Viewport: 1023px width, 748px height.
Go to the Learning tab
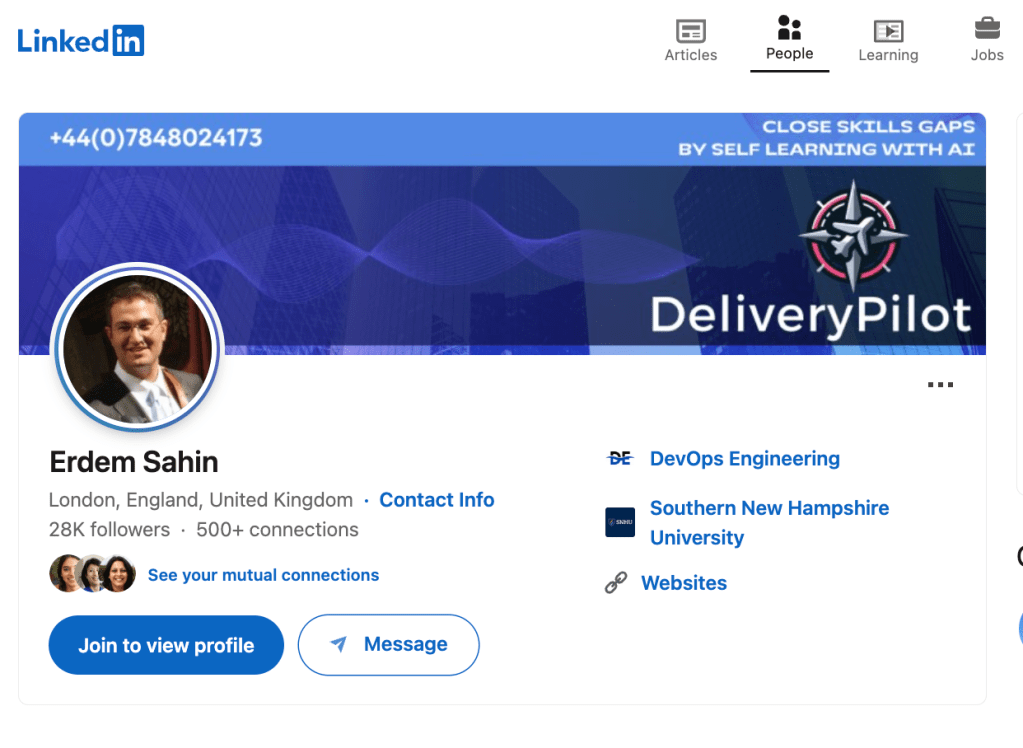888,40
